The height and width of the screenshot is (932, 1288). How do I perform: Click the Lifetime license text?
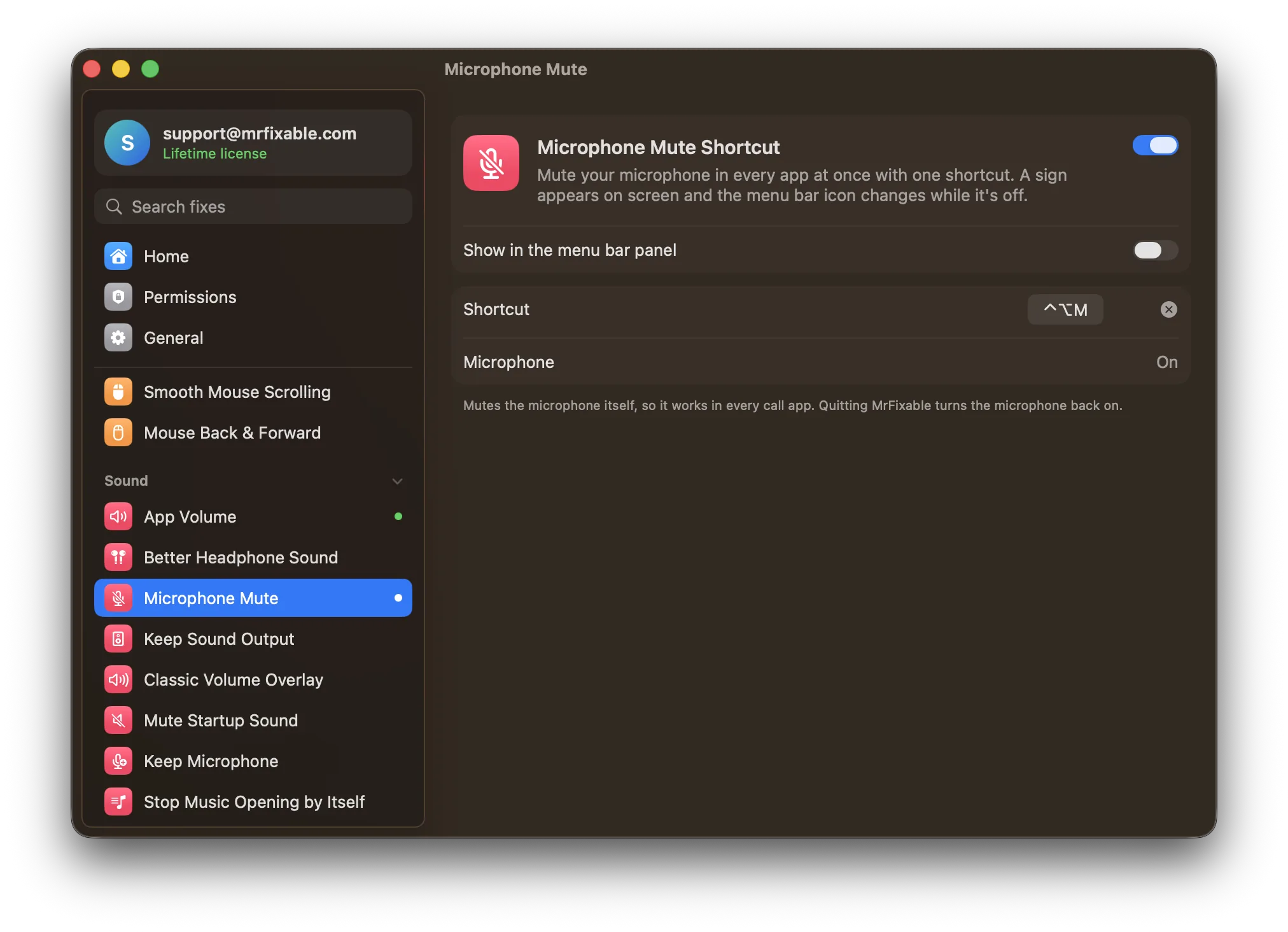pyautogui.click(x=214, y=154)
